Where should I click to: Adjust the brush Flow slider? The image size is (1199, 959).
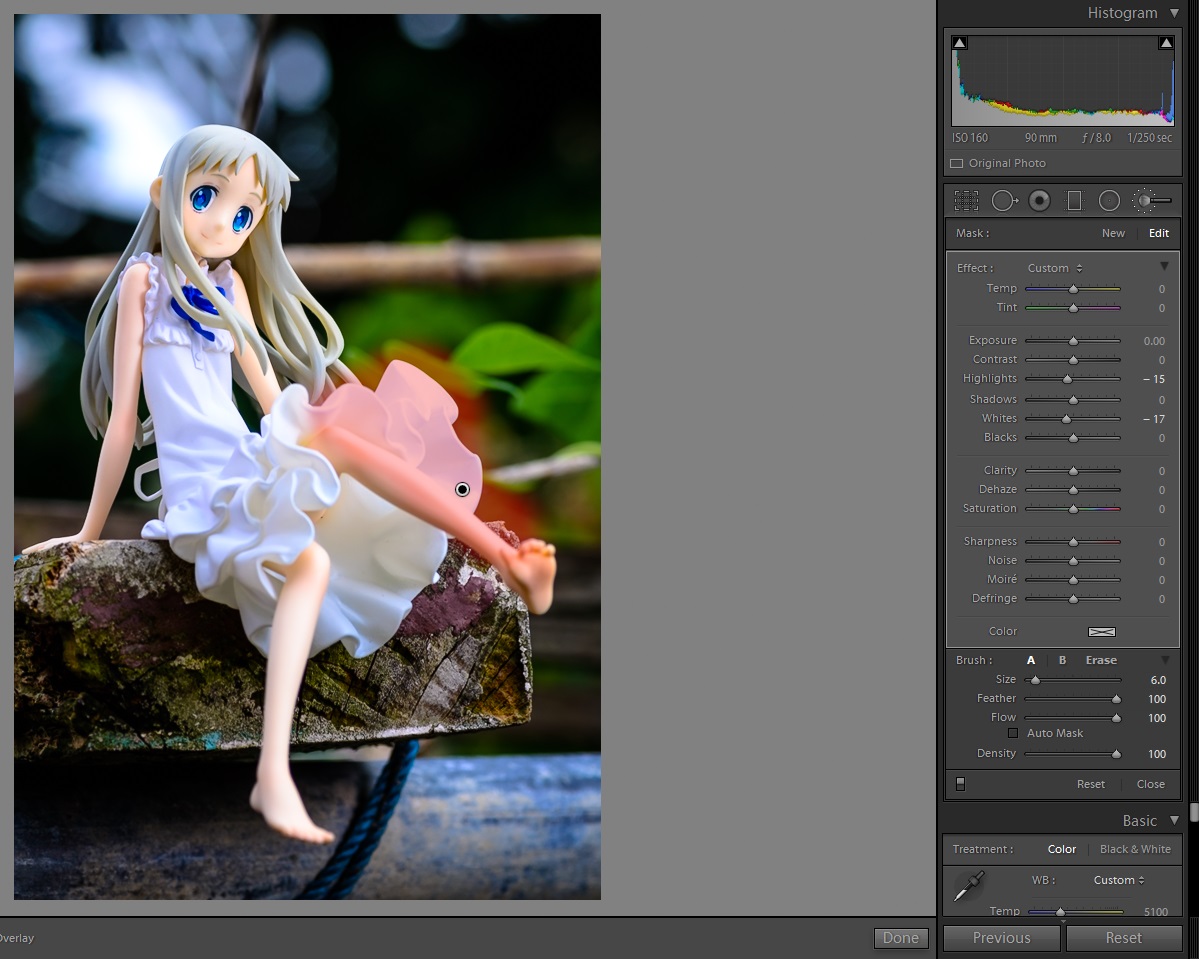1116,718
